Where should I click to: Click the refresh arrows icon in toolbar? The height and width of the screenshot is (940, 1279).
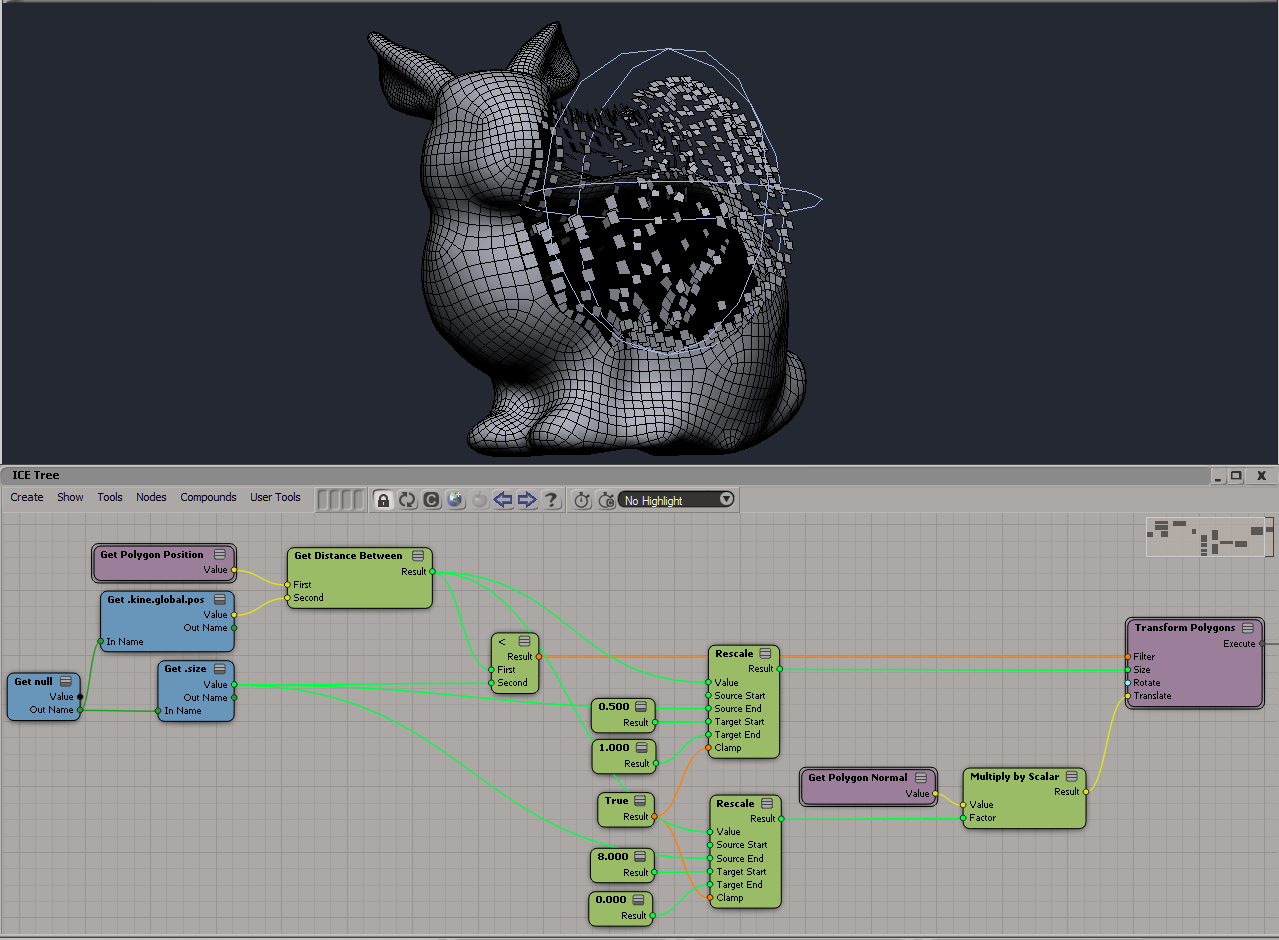407,500
